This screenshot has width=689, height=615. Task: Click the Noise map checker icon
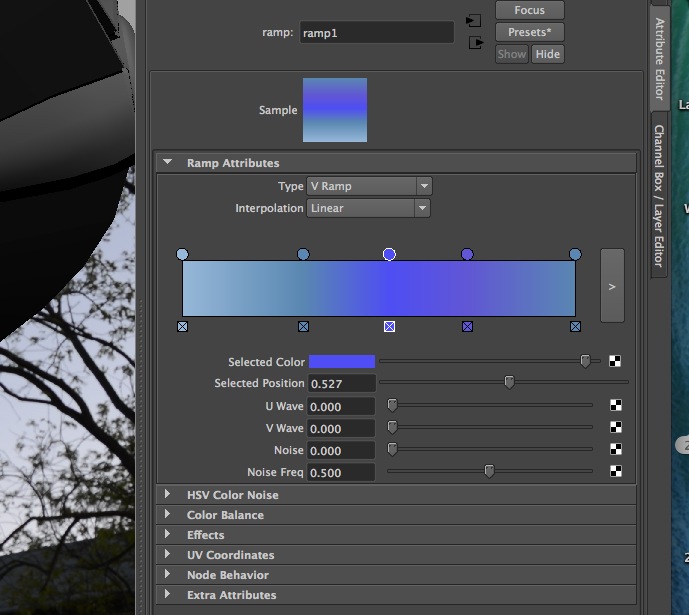click(x=616, y=450)
